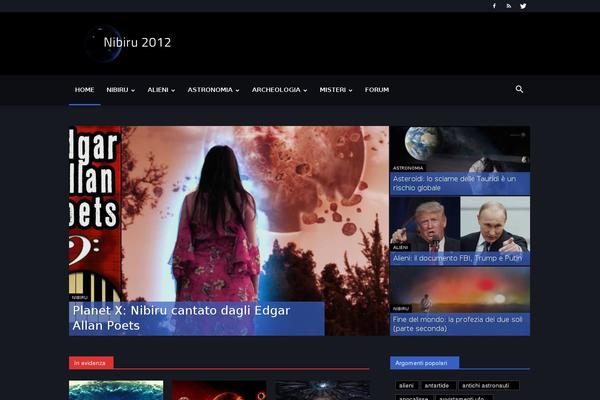Open the second In evidenza red thumbnail

219,390
